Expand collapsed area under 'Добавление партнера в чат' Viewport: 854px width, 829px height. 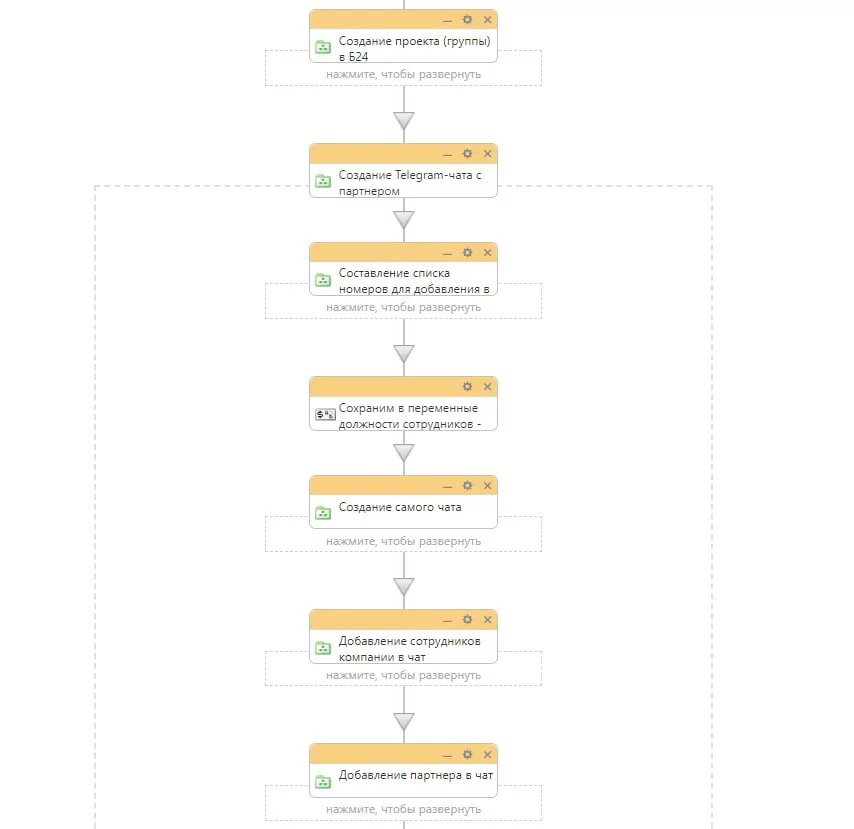[403, 809]
